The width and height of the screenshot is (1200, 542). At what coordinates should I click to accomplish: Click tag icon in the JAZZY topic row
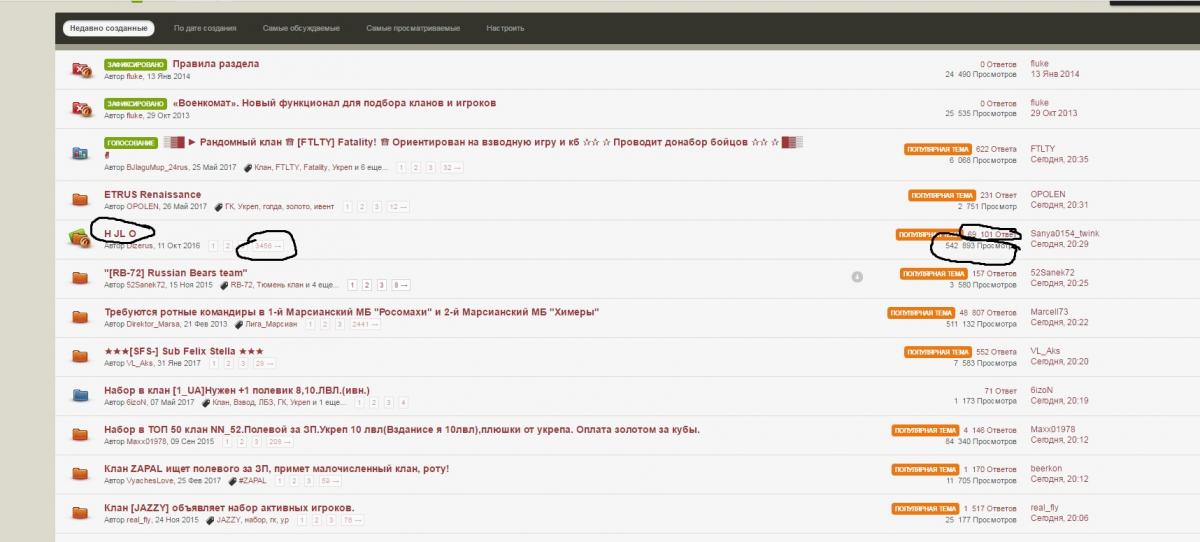pos(209,520)
